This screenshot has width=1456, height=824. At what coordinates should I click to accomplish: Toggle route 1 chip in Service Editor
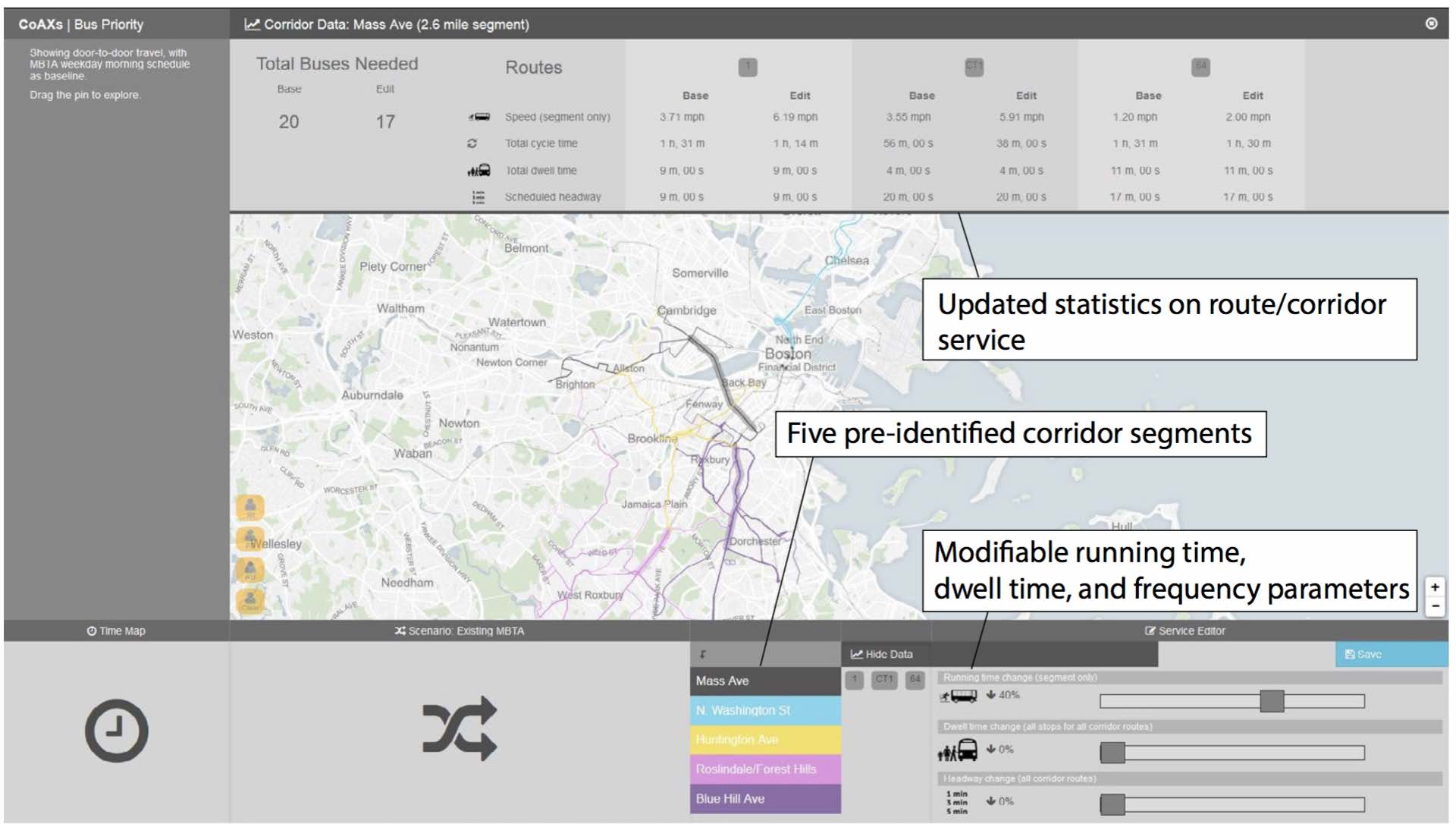(855, 680)
